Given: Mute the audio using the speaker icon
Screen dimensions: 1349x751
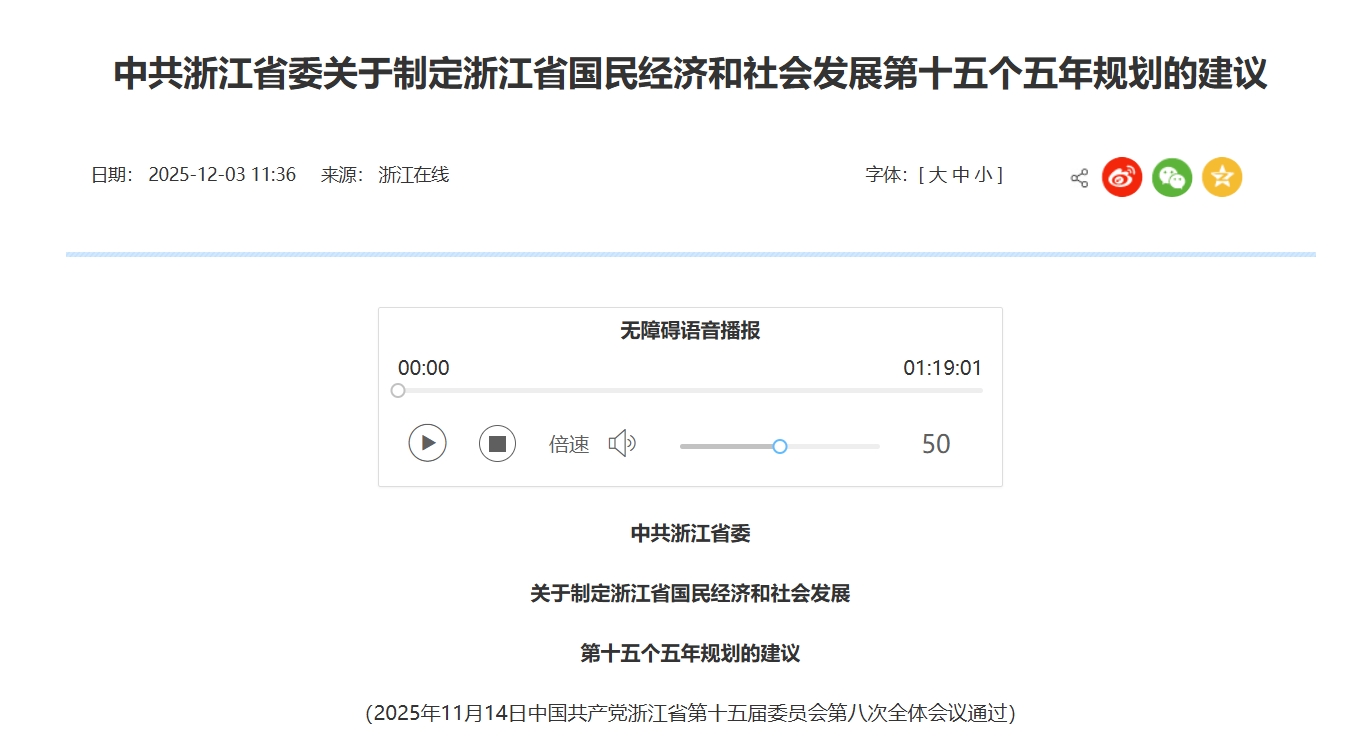Looking at the screenshot, I should [622, 443].
